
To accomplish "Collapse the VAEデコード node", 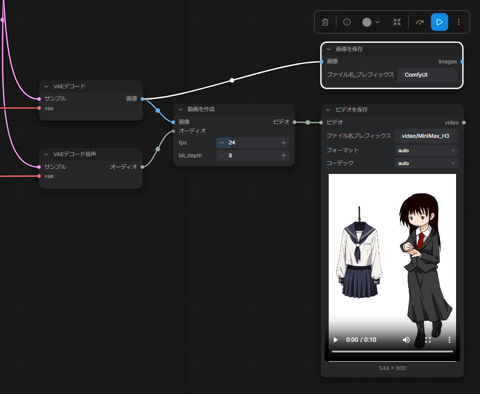I will pyautogui.click(x=46, y=86).
